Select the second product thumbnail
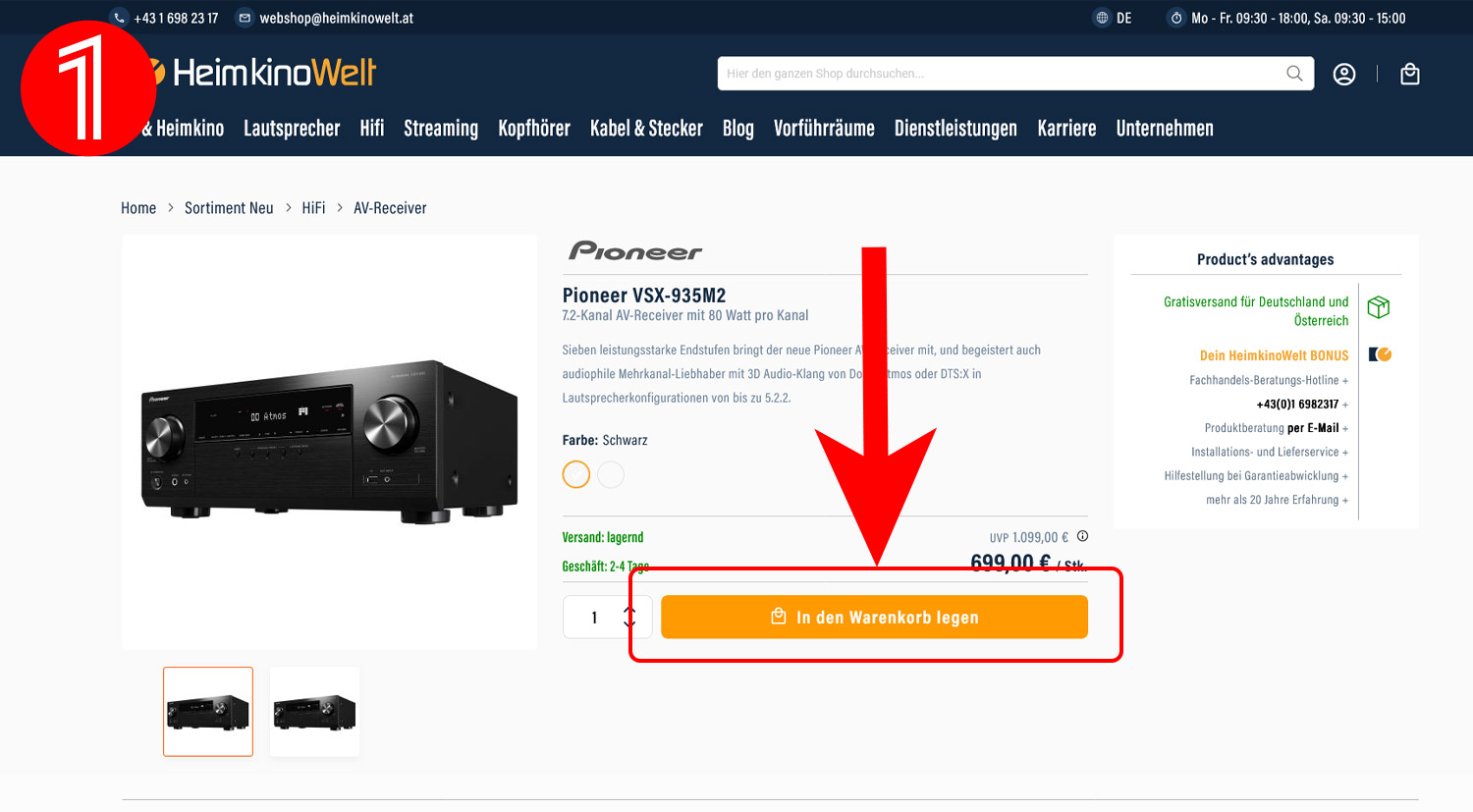 pyautogui.click(x=314, y=712)
